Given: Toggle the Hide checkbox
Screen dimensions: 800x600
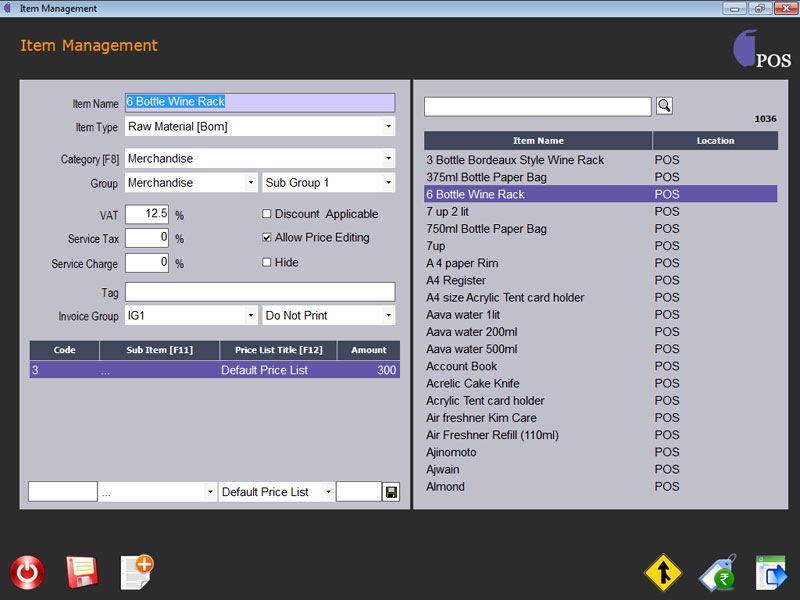Looking at the screenshot, I should 267,263.
